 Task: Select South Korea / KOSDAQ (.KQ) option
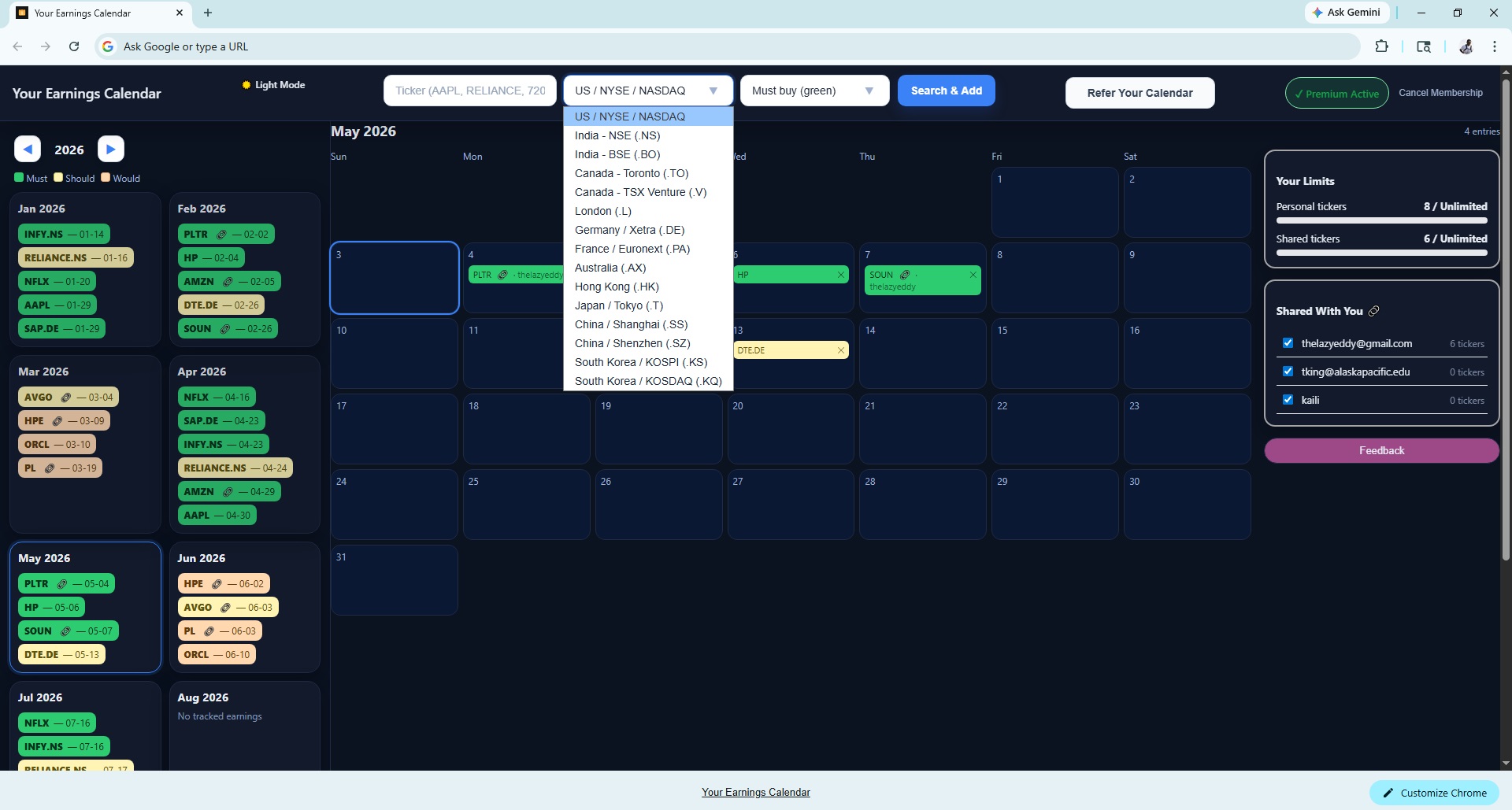pos(648,381)
